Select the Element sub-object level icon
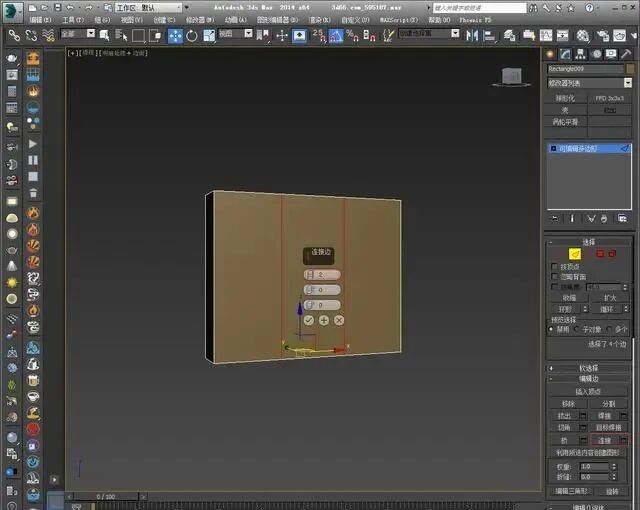The width and height of the screenshot is (640, 510). click(x=612, y=254)
